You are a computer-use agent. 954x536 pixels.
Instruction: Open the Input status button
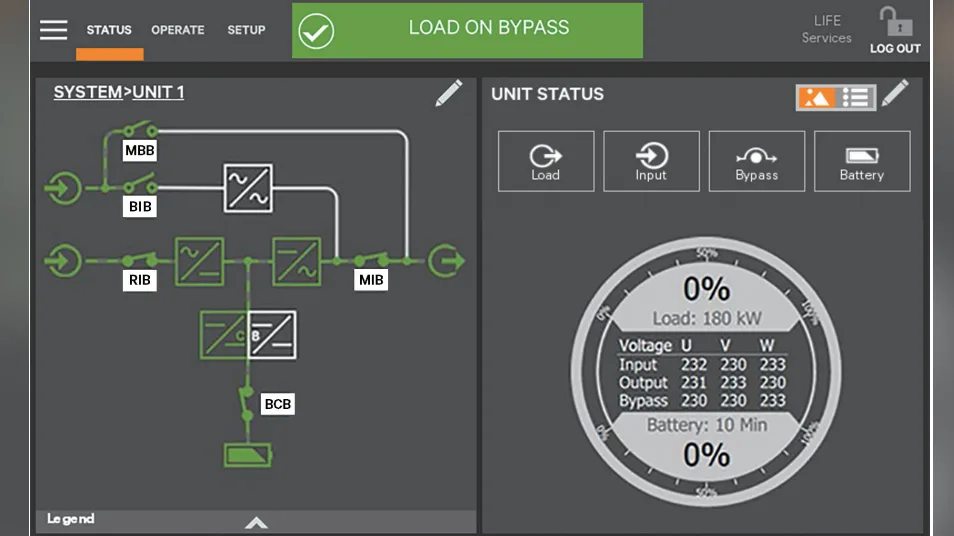pos(651,161)
